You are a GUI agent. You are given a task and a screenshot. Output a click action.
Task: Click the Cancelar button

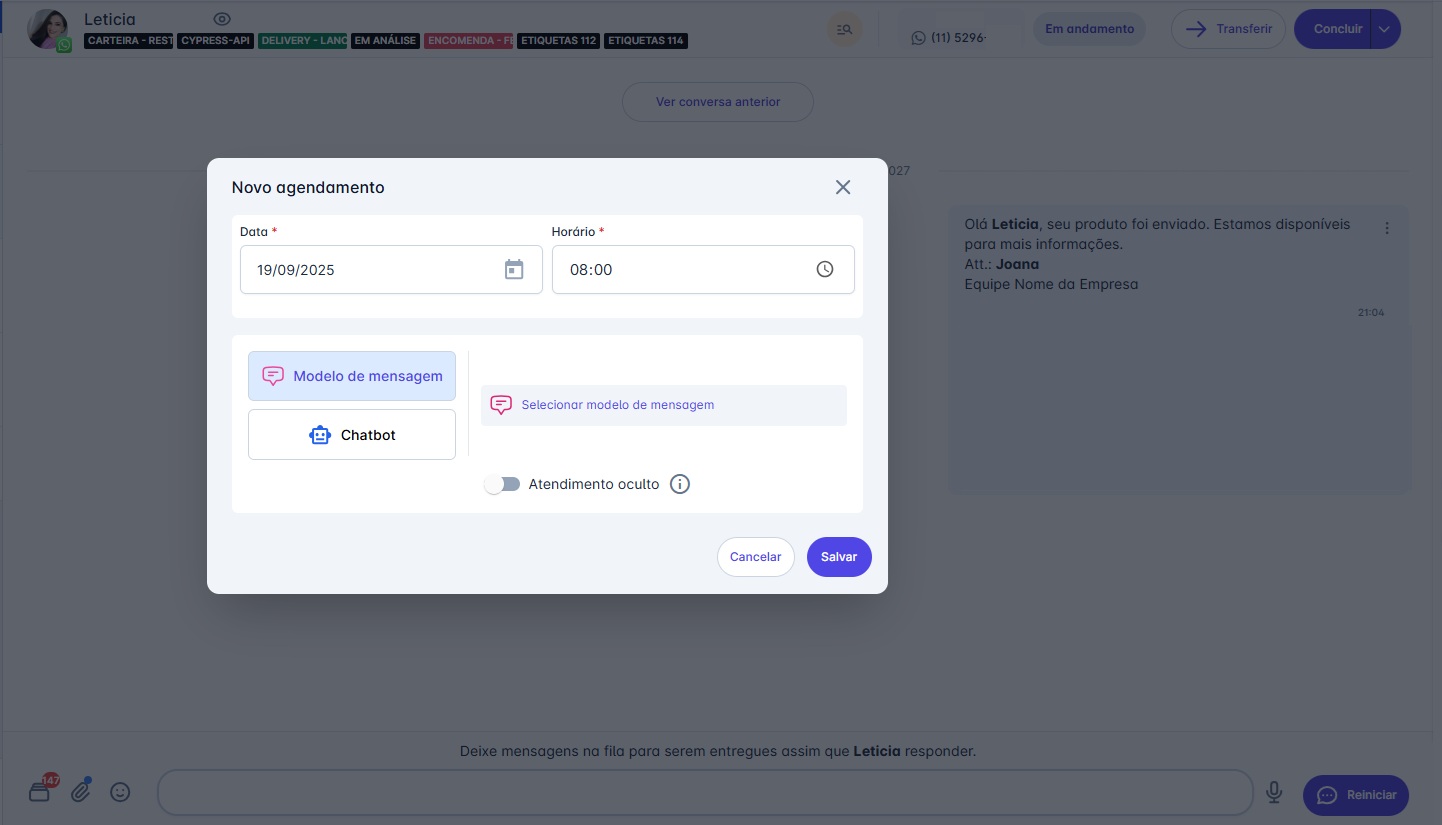coord(755,557)
